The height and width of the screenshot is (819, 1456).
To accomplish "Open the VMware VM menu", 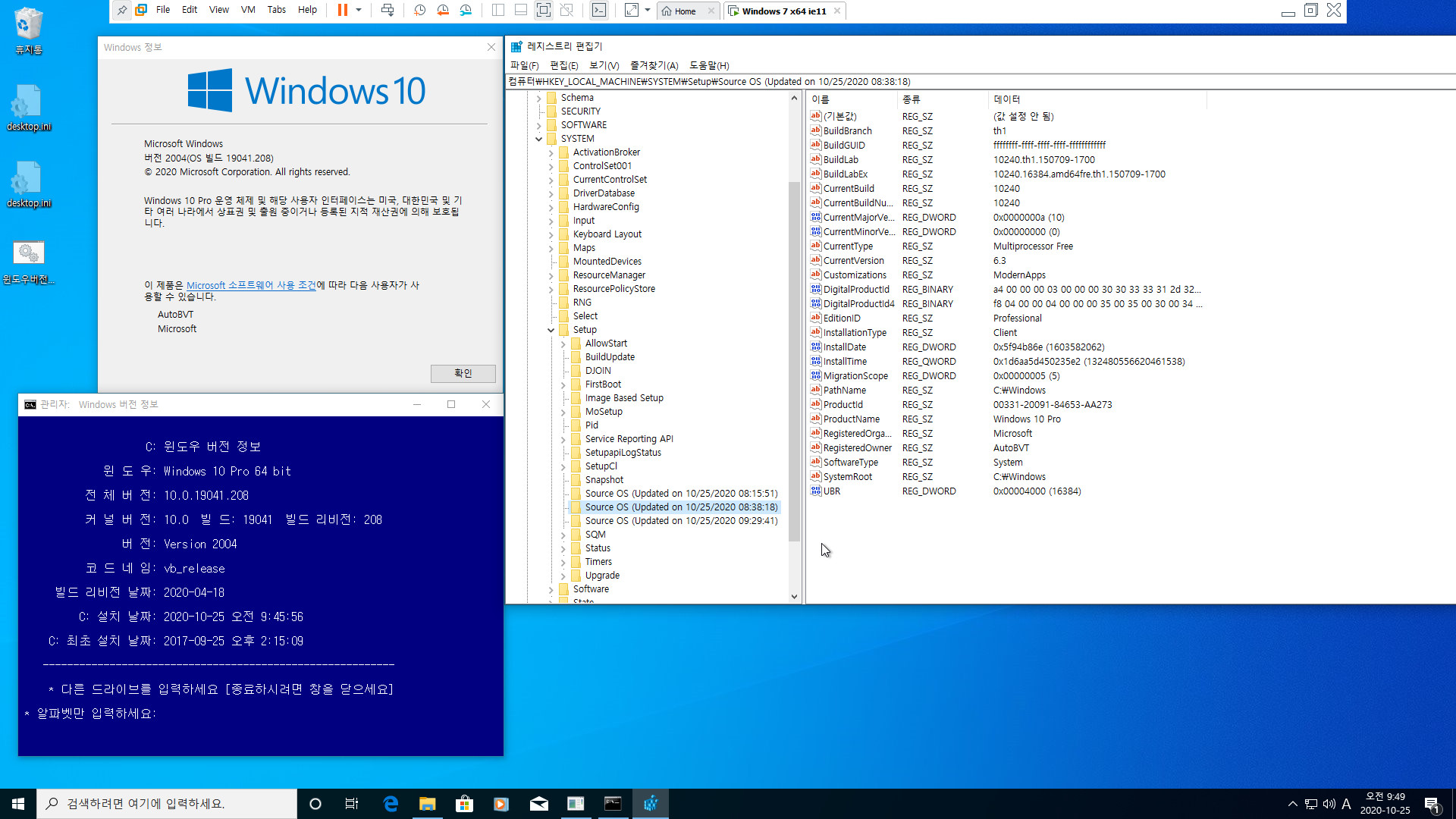I will pyautogui.click(x=248, y=10).
